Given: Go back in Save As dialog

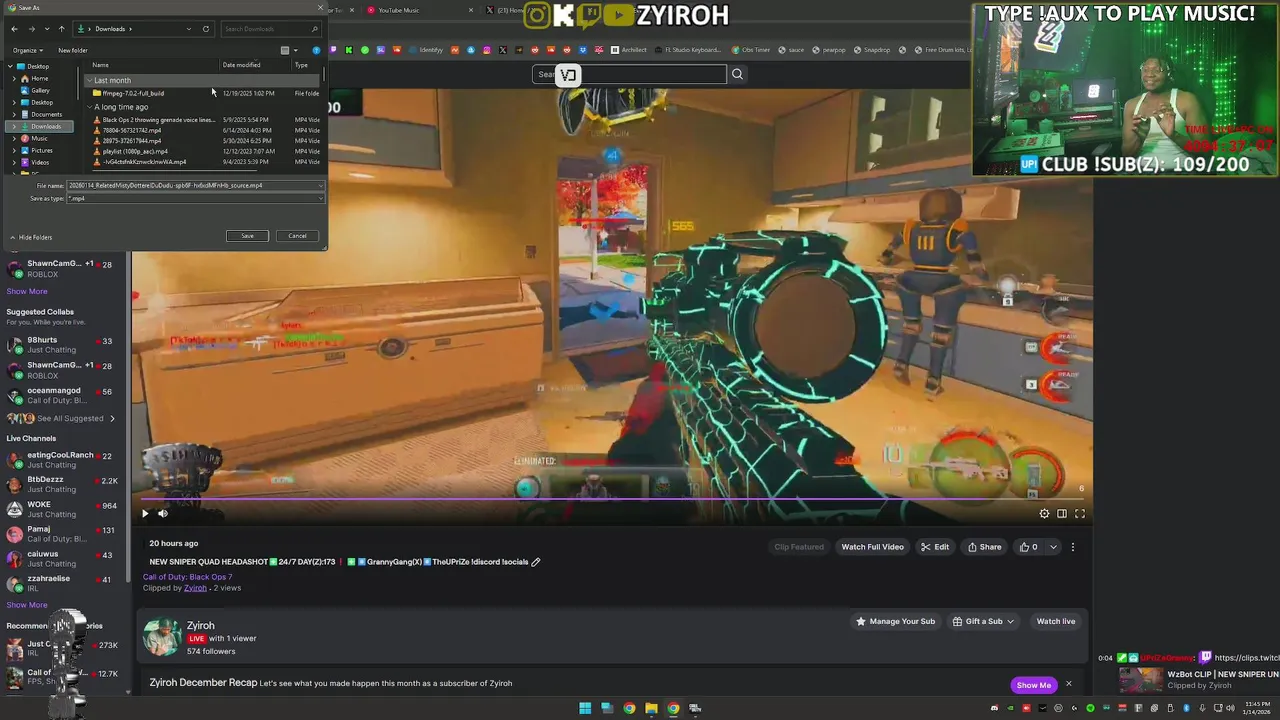Looking at the screenshot, I should coord(14,29).
